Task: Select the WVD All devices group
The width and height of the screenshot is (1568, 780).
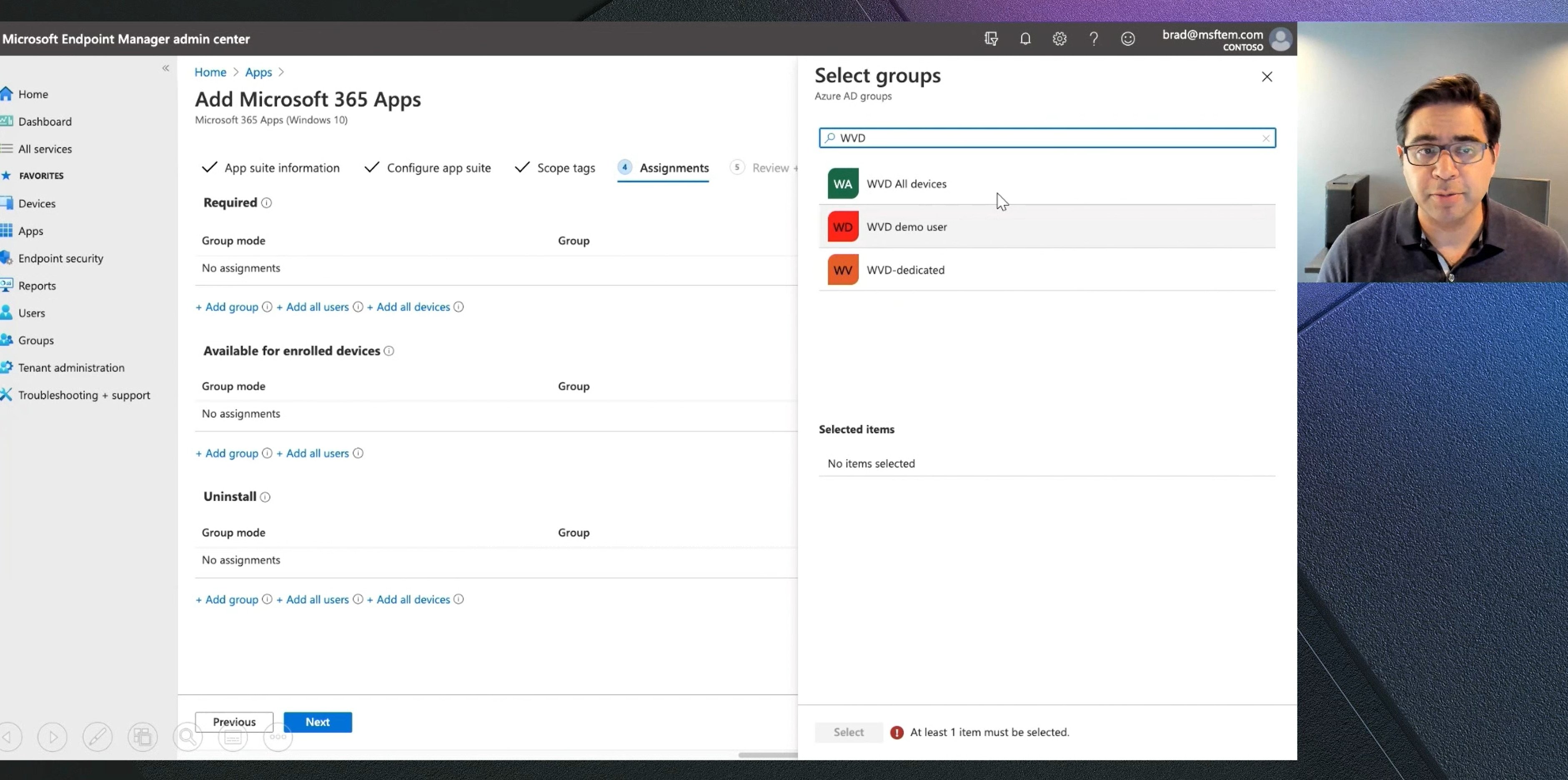Action: [x=1047, y=183]
